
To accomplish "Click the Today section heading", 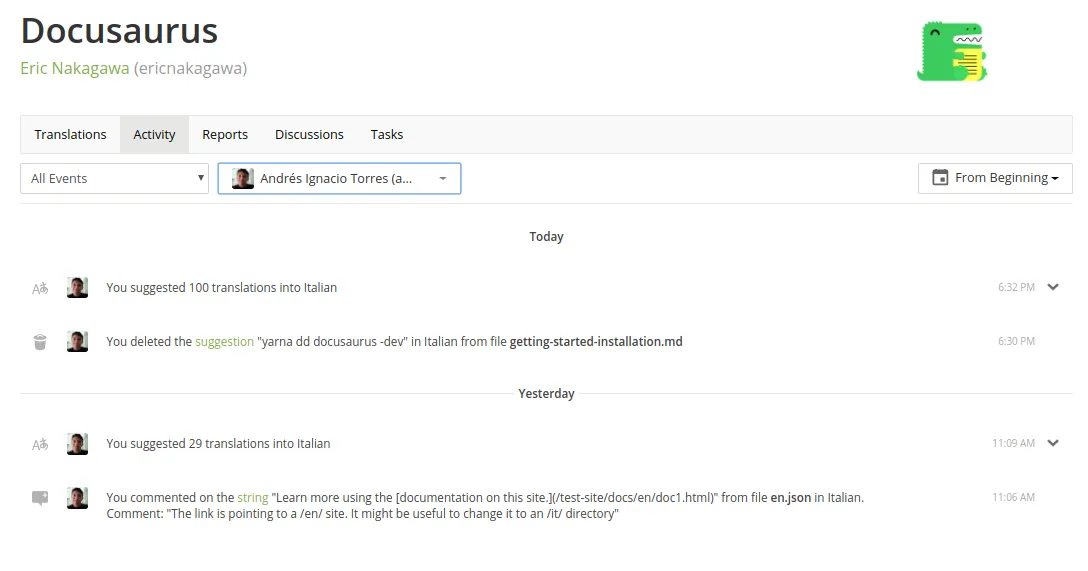I will pyautogui.click(x=546, y=237).
